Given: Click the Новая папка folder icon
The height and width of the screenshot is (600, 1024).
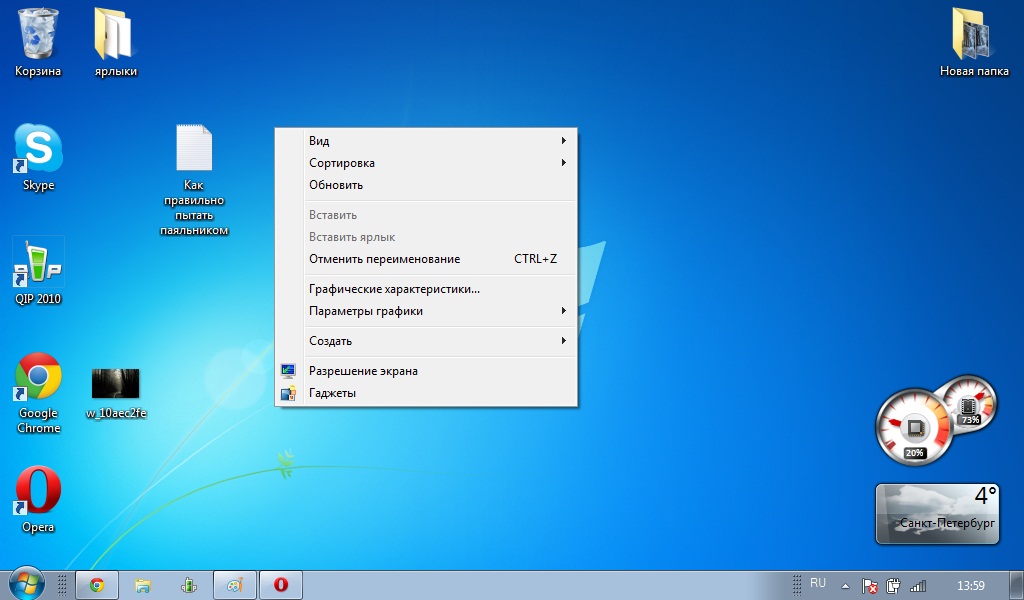Looking at the screenshot, I should [x=973, y=36].
